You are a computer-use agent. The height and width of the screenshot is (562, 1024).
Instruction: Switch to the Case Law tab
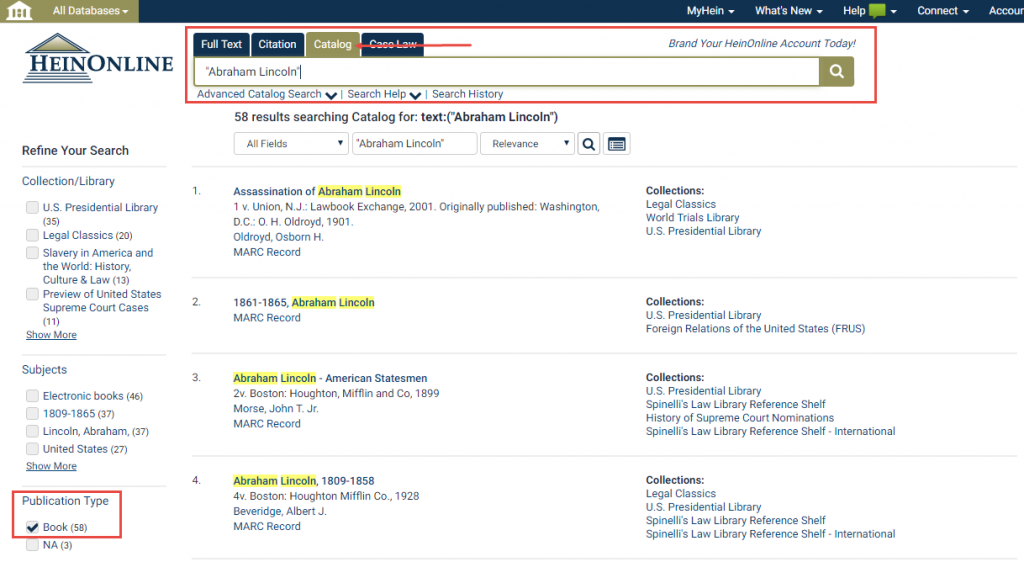[x=392, y=44]
